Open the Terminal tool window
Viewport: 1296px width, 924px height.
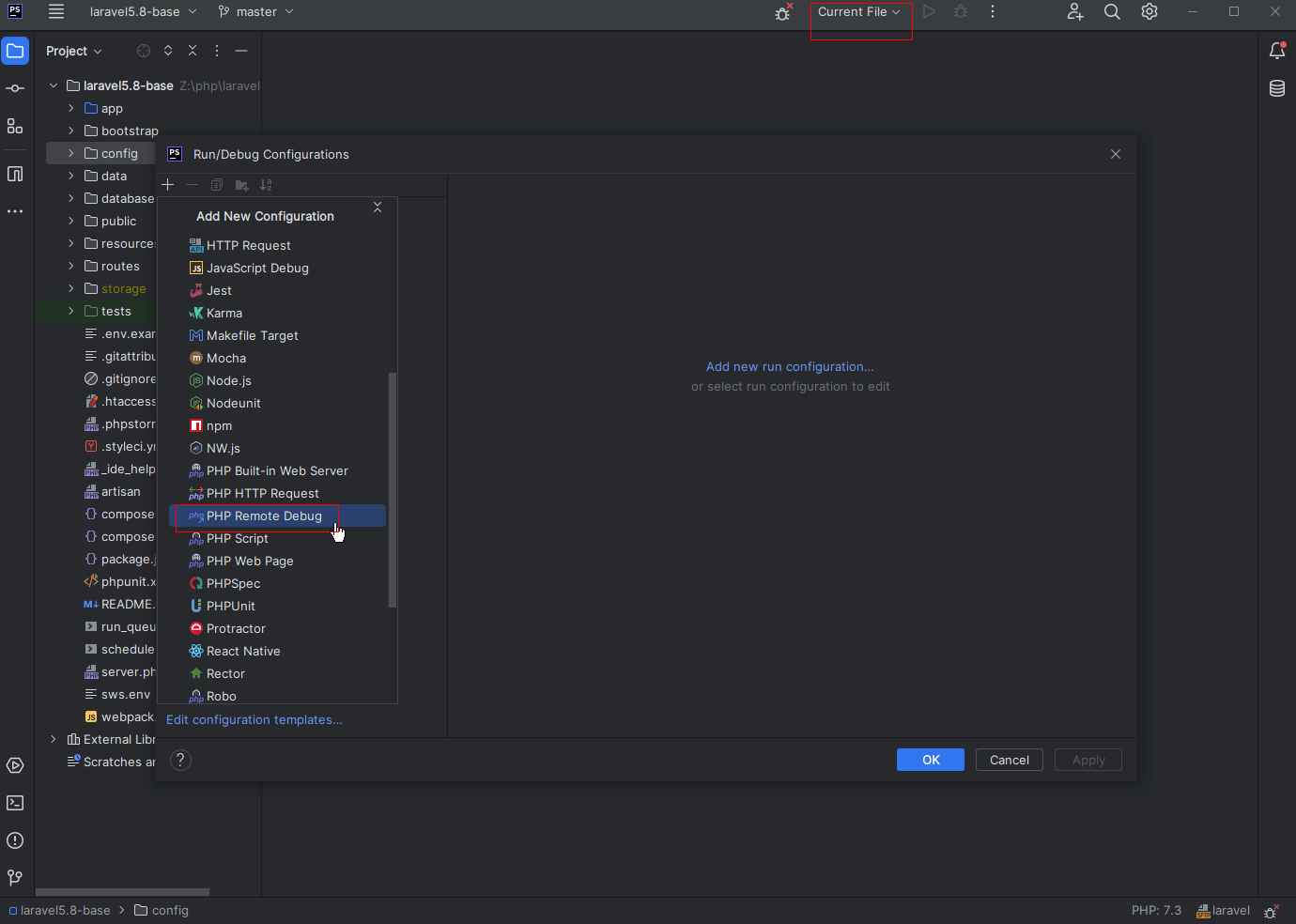coord(15,803)
